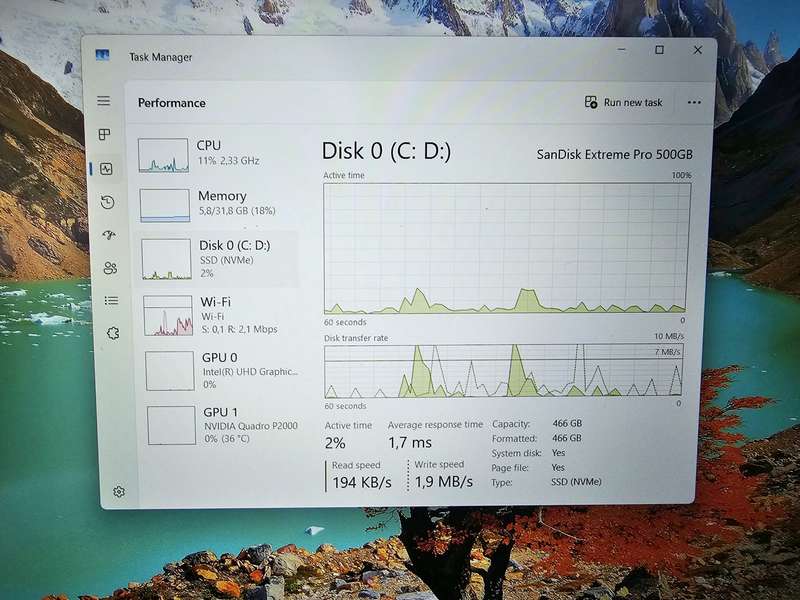The height and width of the screenshot is (600, 800).
Task: Click SanDisk Extreme Pro 500GB label
Action: pyautogui.click(x=614, y=154)
